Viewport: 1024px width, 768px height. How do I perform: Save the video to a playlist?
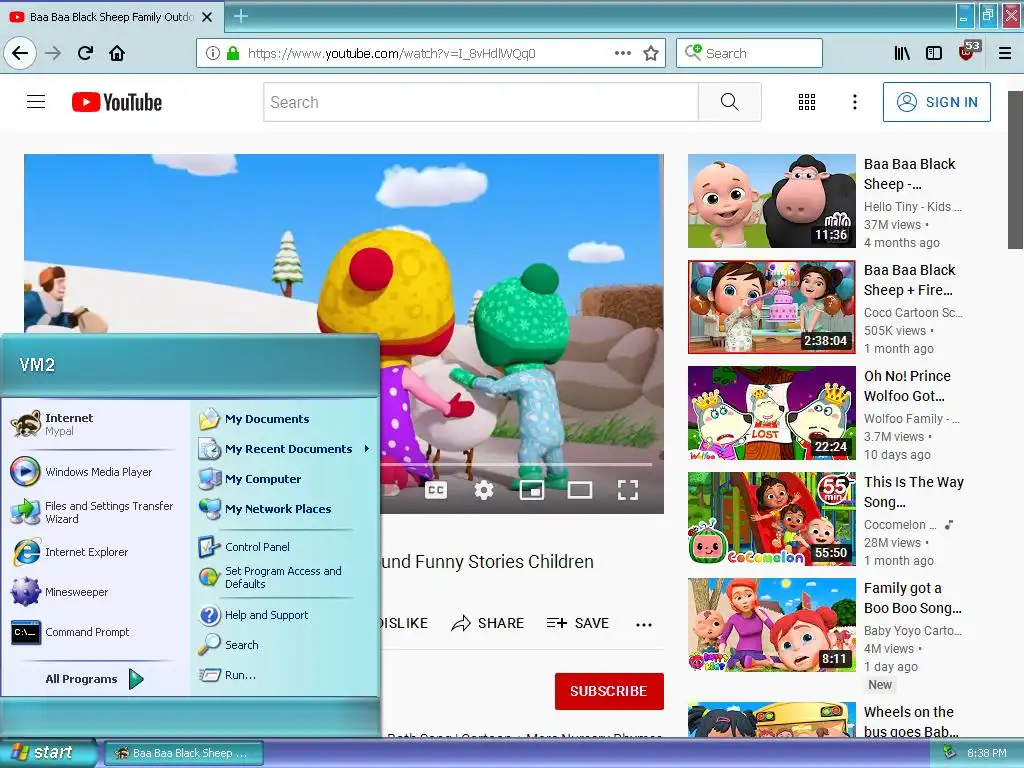click(x=577, y=624)
